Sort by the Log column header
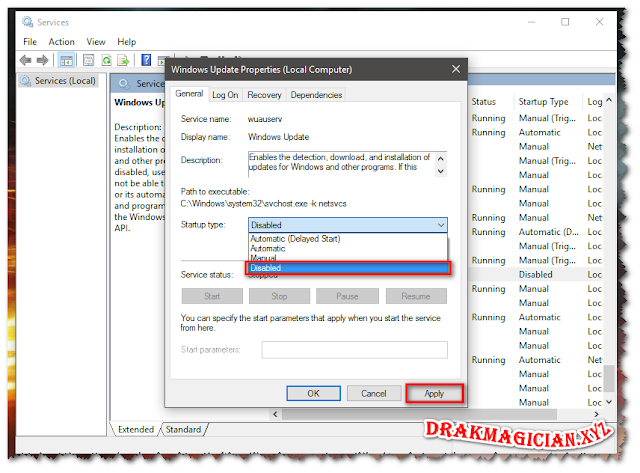 [x=595, y=102]
